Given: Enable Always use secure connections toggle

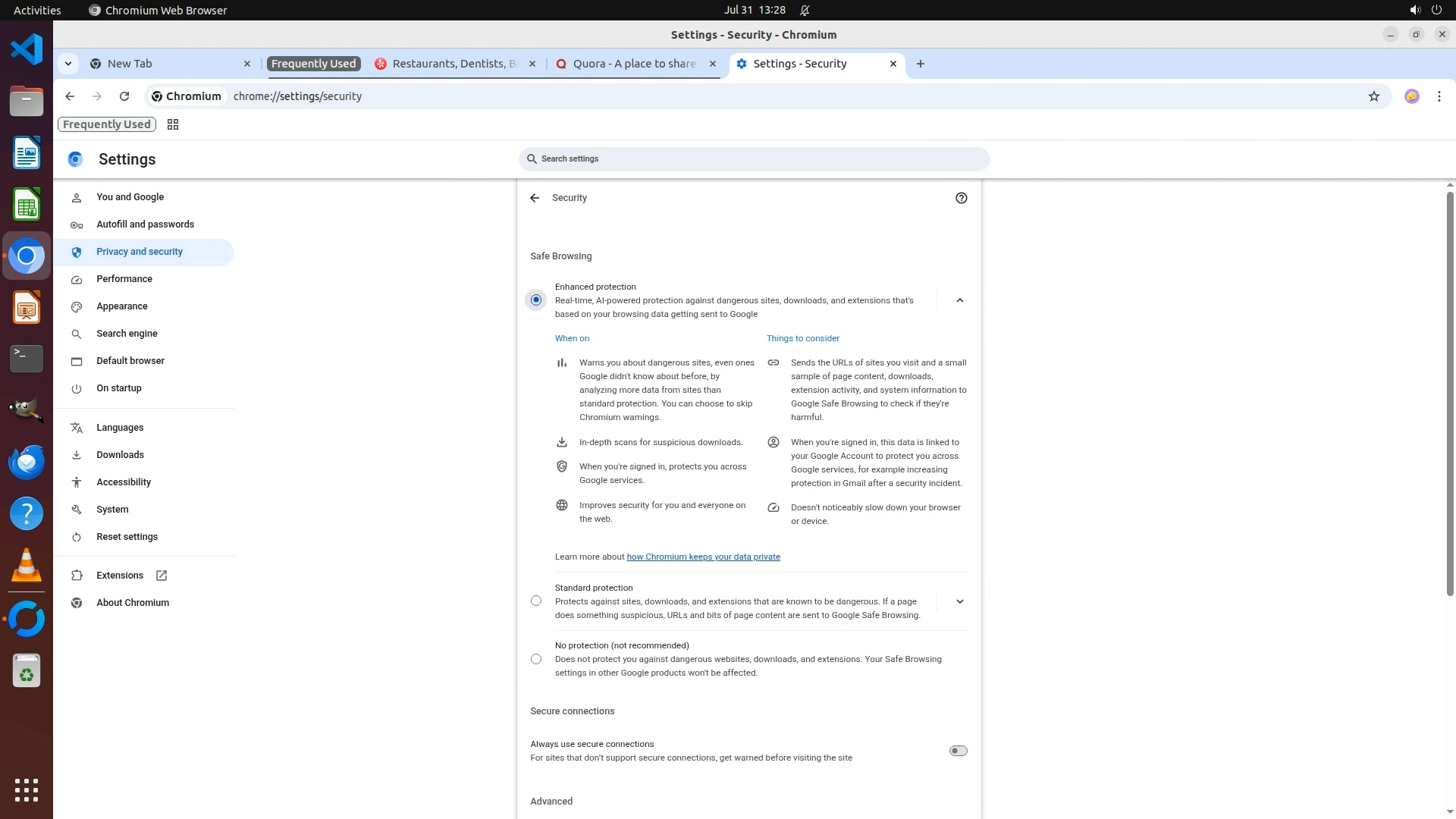Looking at the screenshot, I should coord(958,751).
